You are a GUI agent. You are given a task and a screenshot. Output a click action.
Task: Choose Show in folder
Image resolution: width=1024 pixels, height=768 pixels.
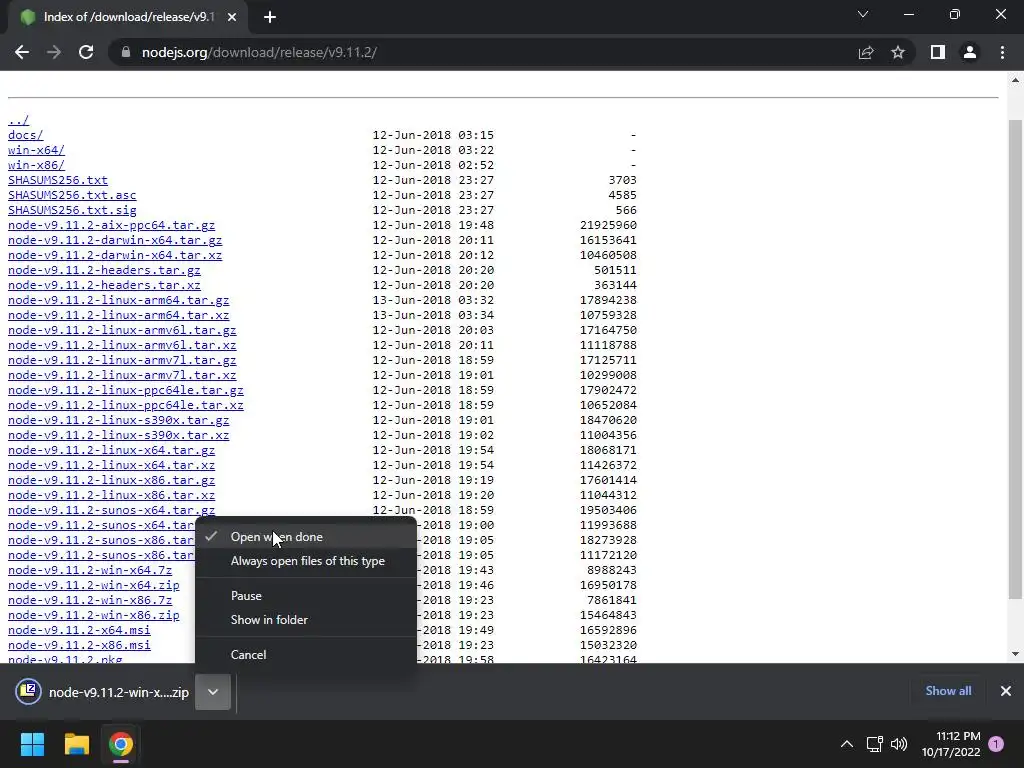pyautogui.click(x=306, y=620)
